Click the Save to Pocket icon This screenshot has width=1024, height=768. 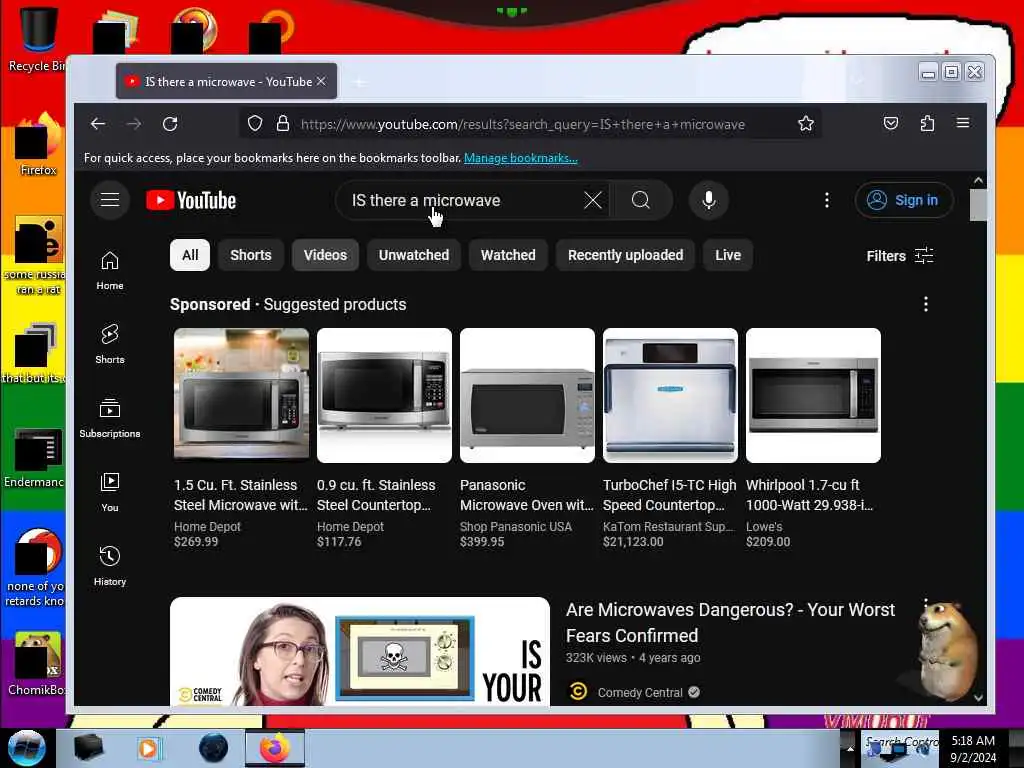(891, 123)
